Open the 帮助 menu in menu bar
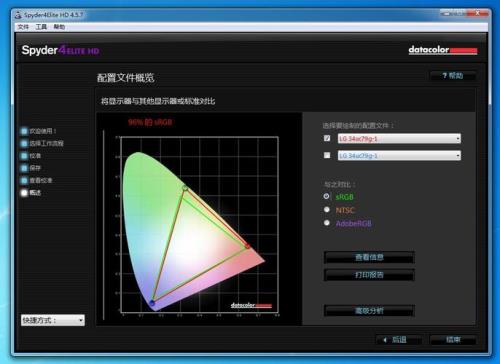The width and height of the screenshot is (500, 364). click(x=59, y=27)
